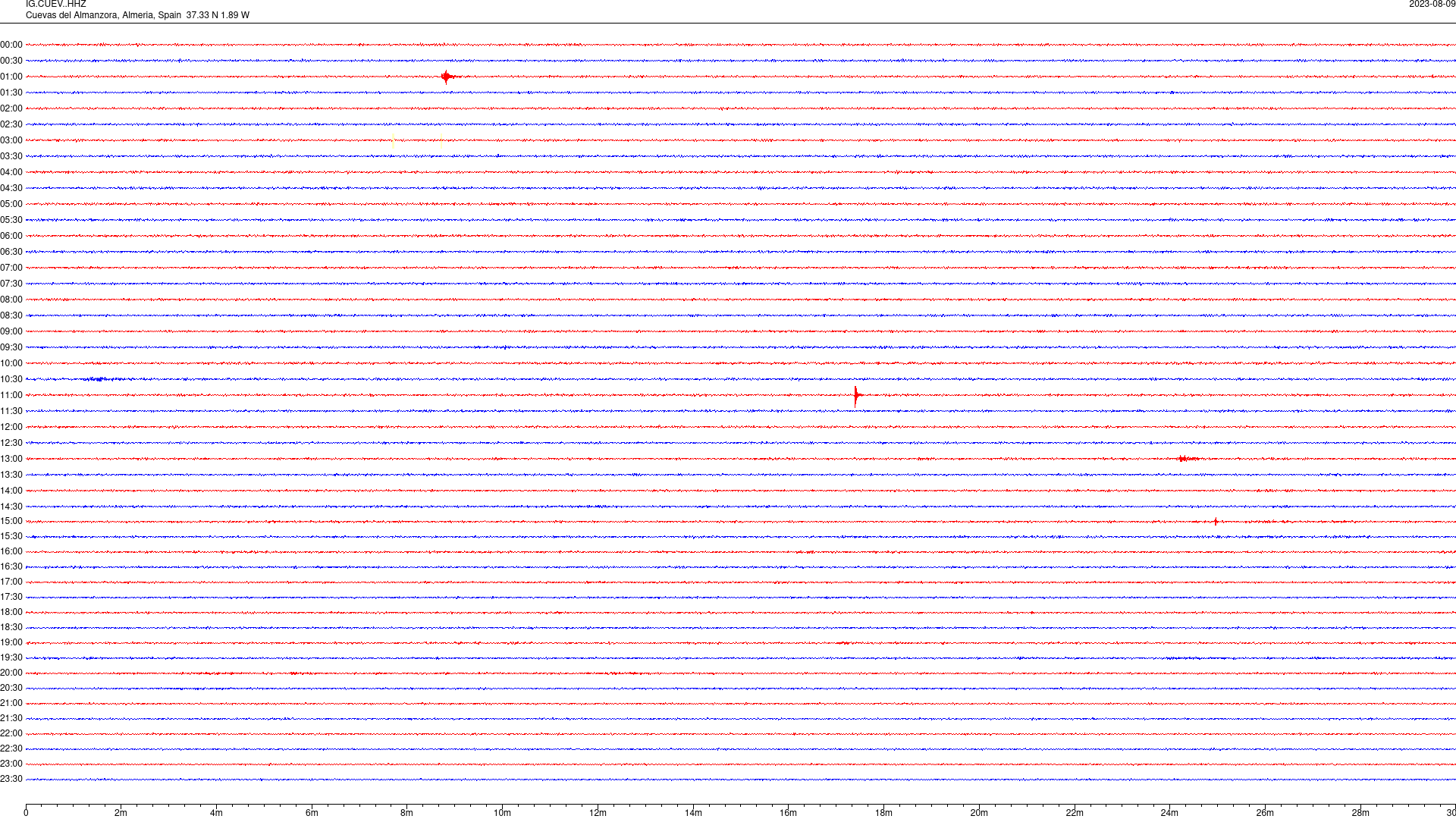
Task: Click the 01:00 time row label
Action: click(11, 77)
